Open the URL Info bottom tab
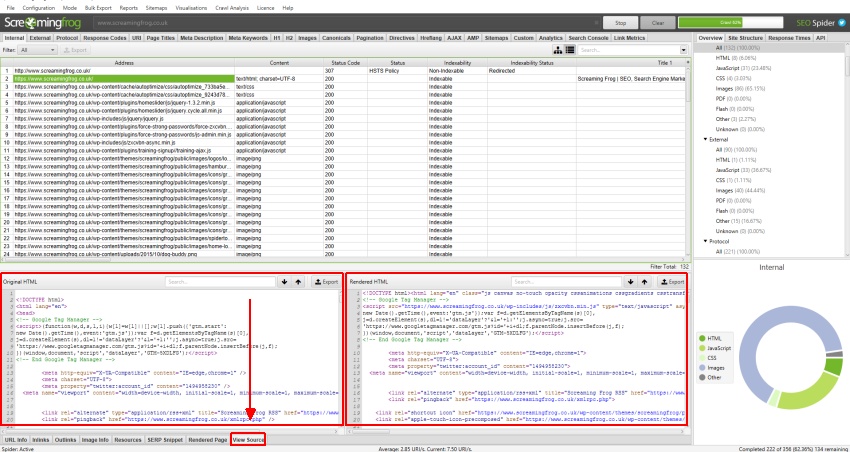Viewport: 850px width, 452px height. pyautogui.click(x=15, y=440)
